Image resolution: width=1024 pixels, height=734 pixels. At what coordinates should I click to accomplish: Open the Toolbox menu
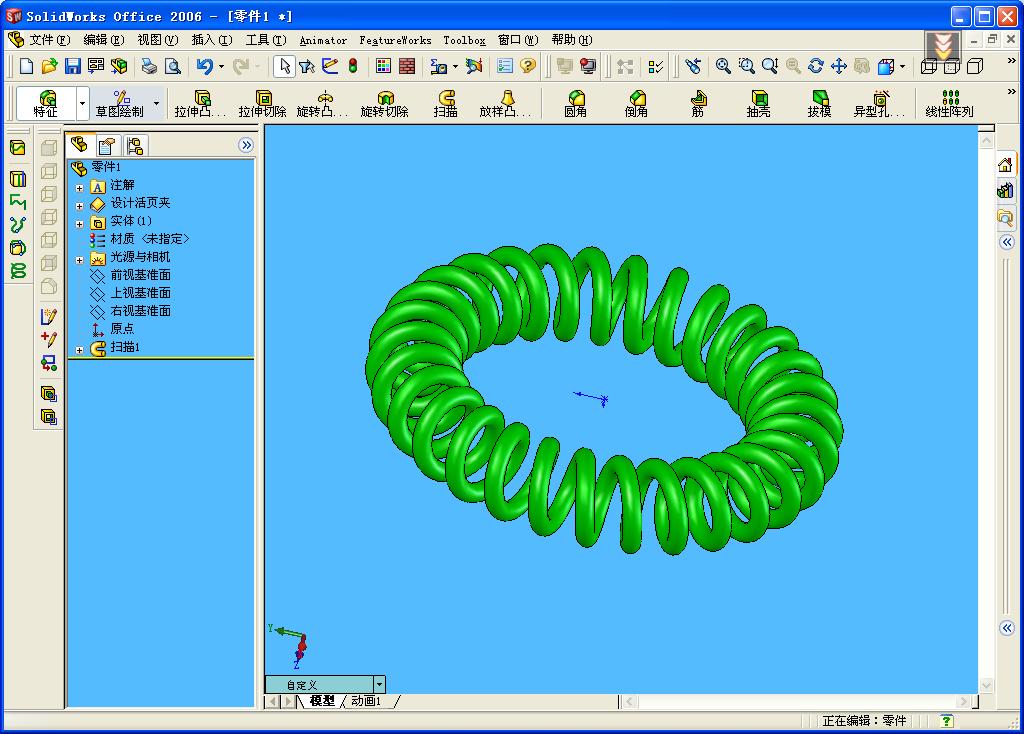point(464,40)
